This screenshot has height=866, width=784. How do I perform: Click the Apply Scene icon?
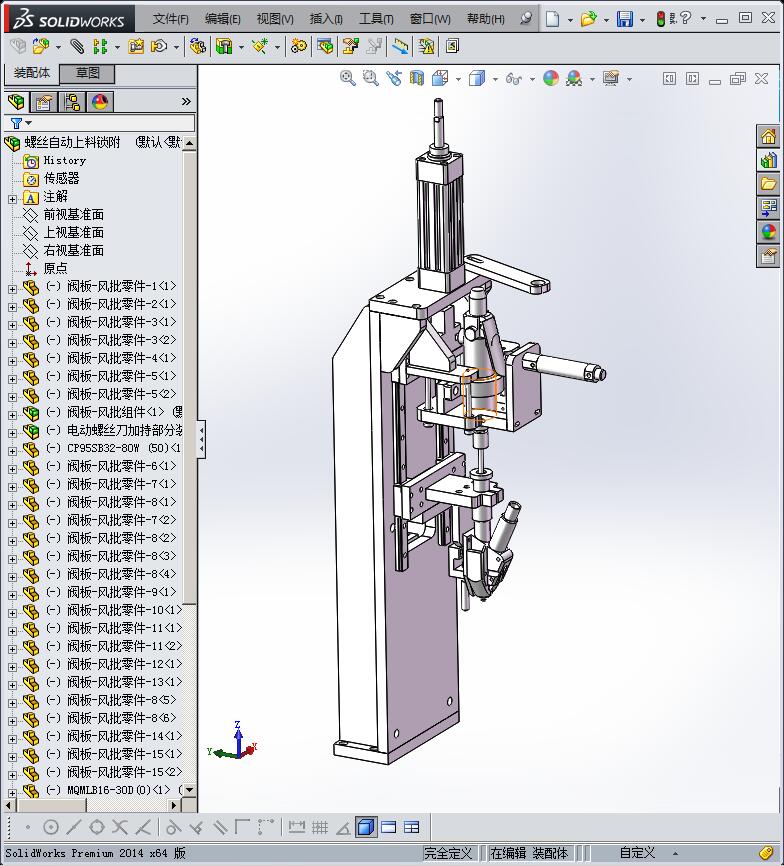tap(574, 78)
